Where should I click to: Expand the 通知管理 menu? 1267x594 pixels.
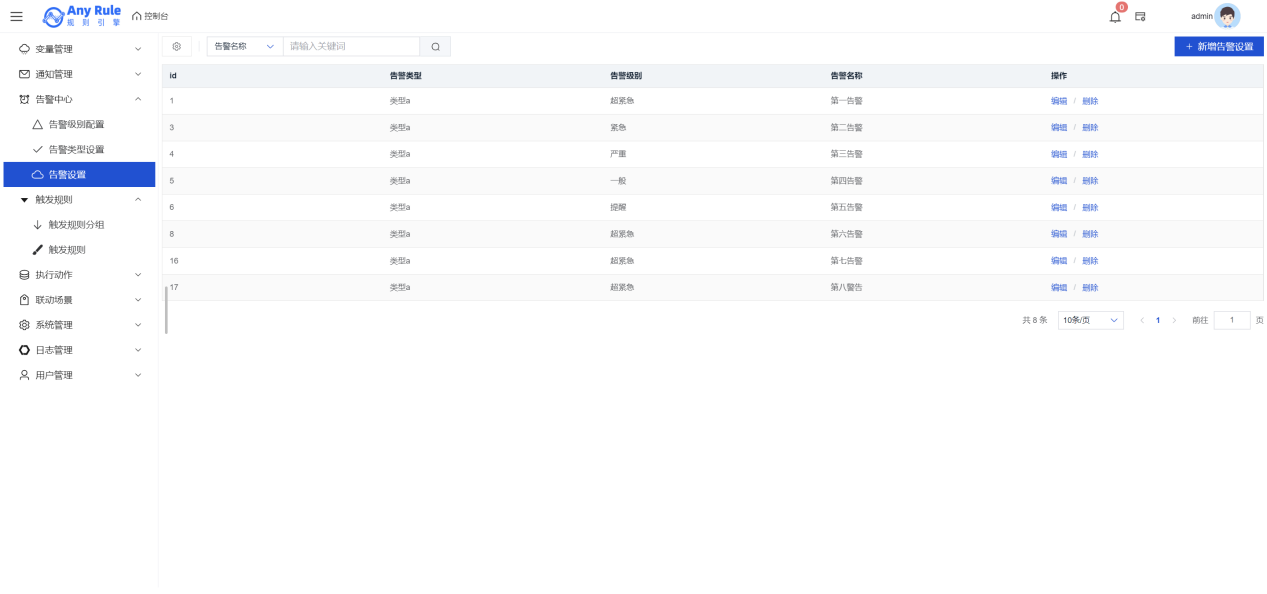(x=79, y=74)
